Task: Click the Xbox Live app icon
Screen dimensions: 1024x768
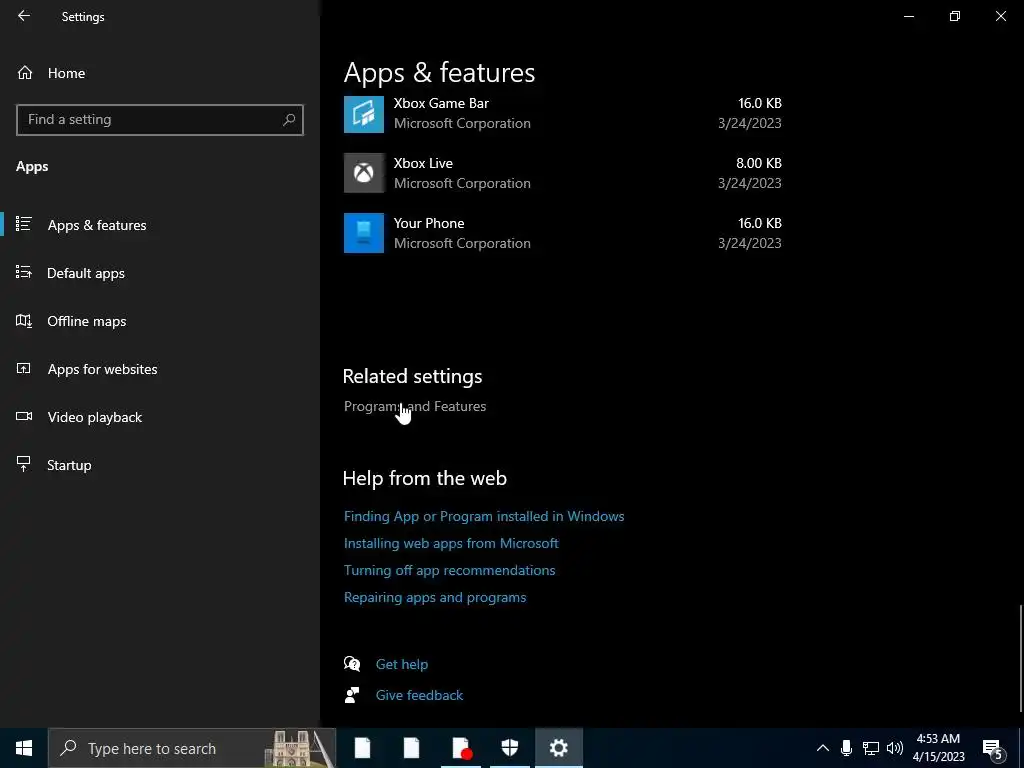Action: [x=364, y=172]
